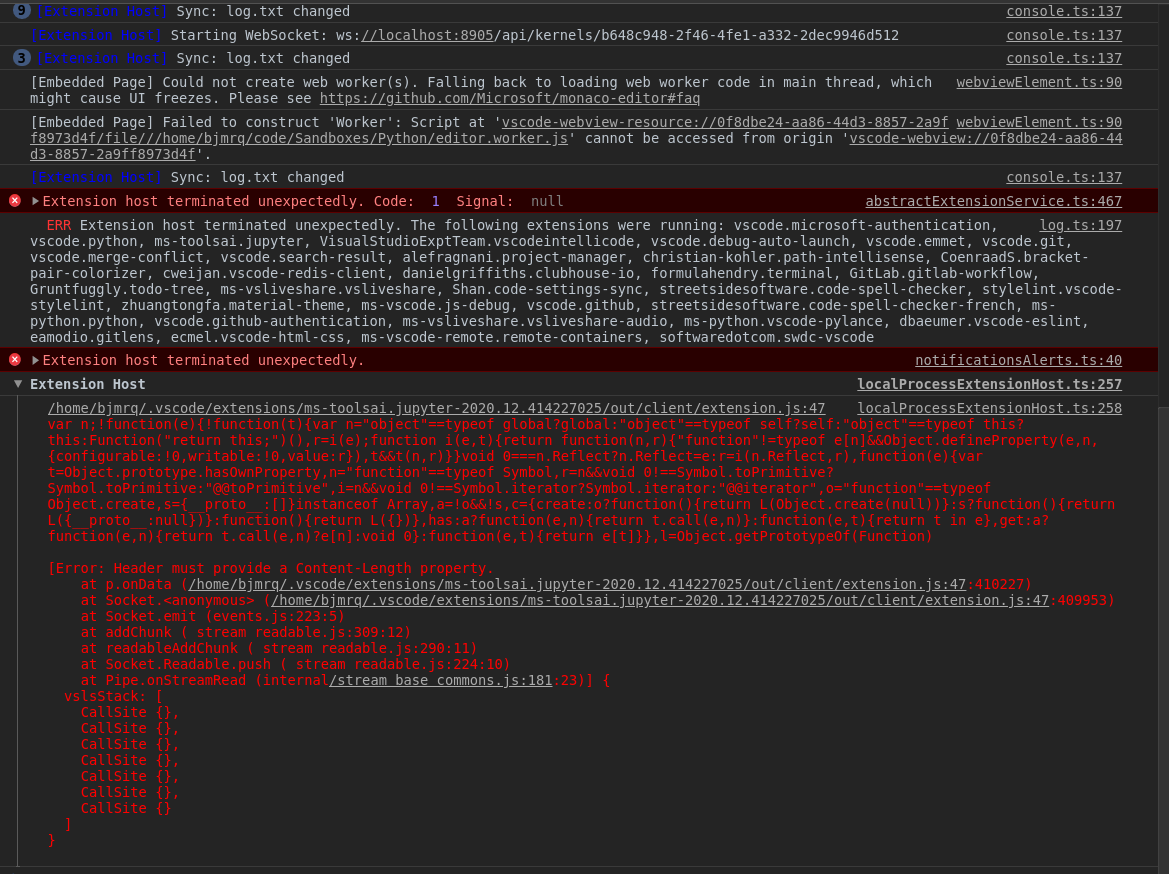Screen dimensions: 1169x874
Task: Click the vscode-webview-resource URL link
Action: [722, 122]
